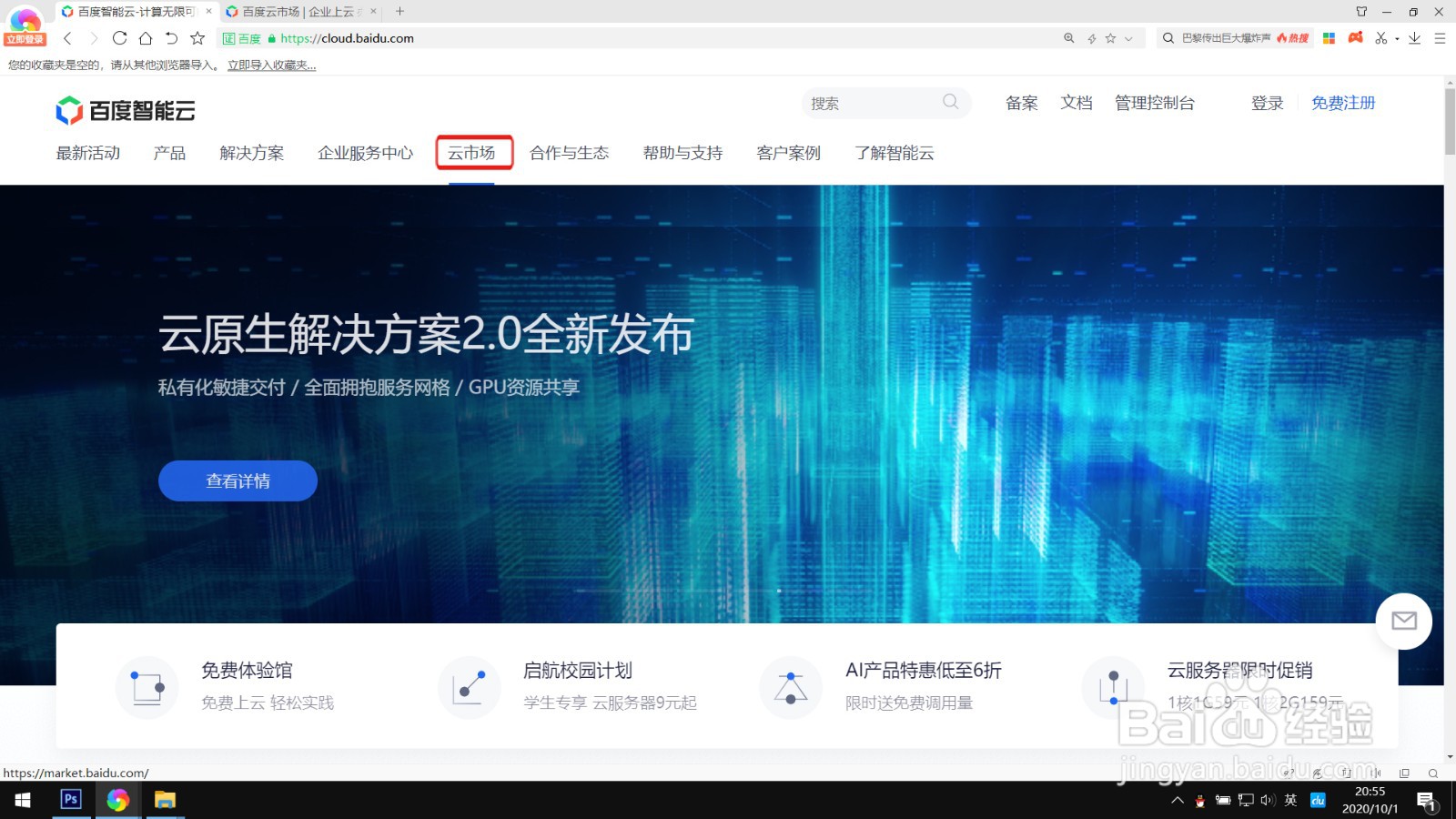This screenshot has width=1456, height=819.
Task: Open the 管理控制台 link
Action: 1155,103
